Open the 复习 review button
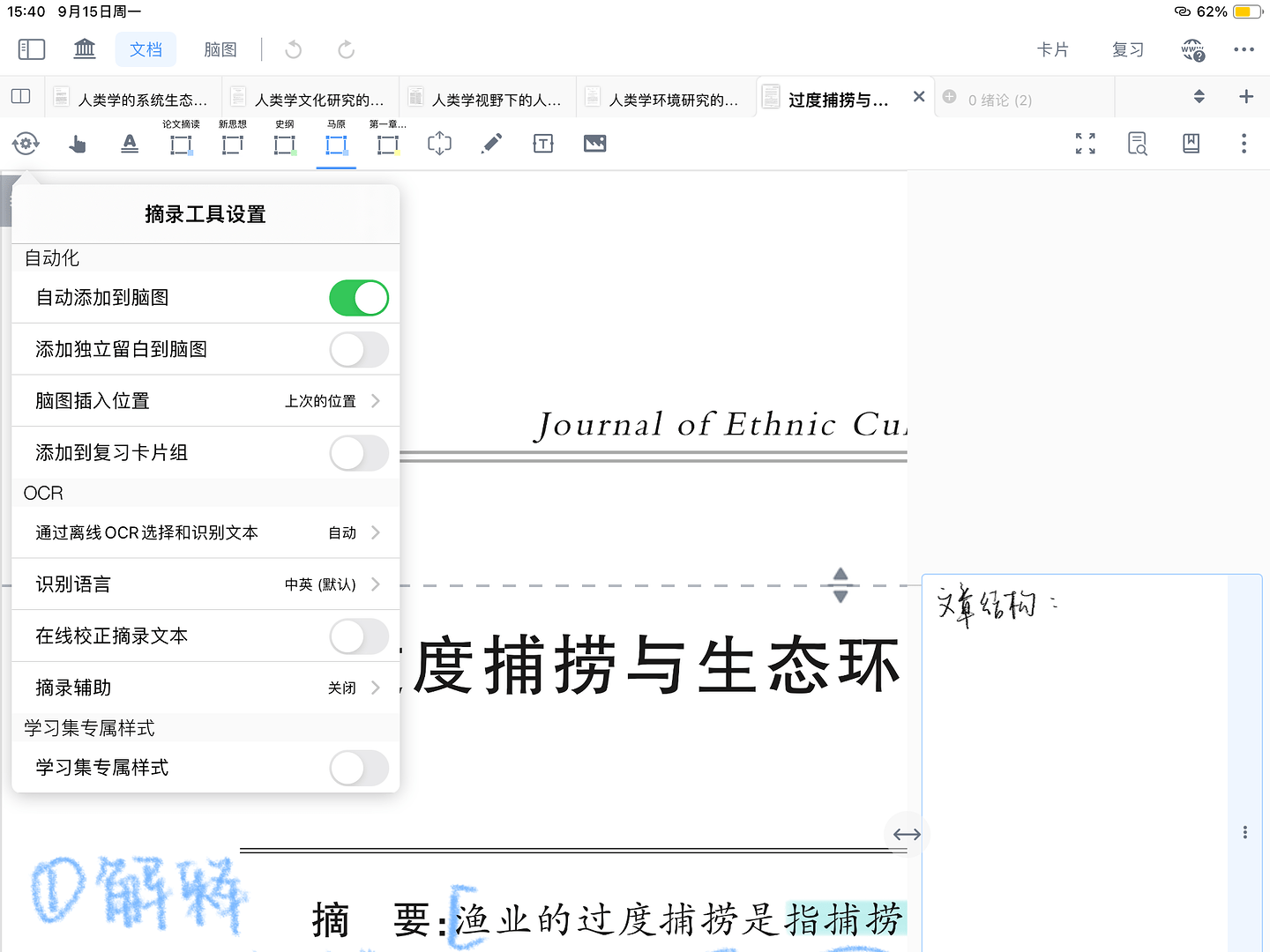The image size is (1270, 952). coord(1128,49)
